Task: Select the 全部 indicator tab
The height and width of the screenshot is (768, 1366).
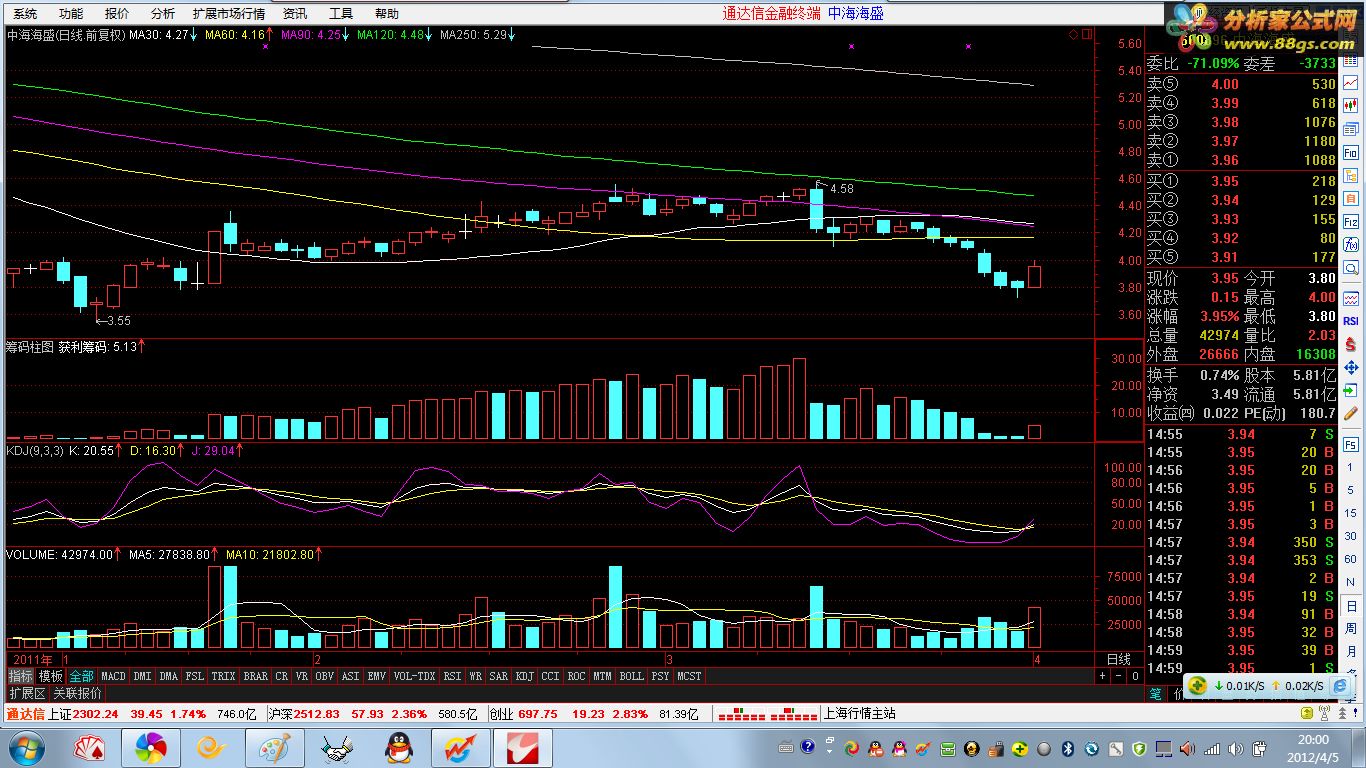Action: coord(82,676)
